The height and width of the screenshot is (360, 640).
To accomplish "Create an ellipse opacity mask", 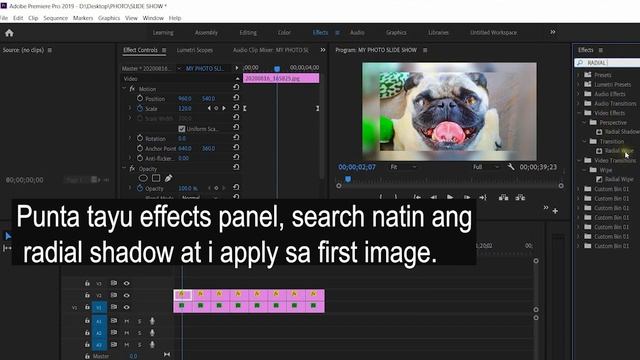I will point(143,178).
